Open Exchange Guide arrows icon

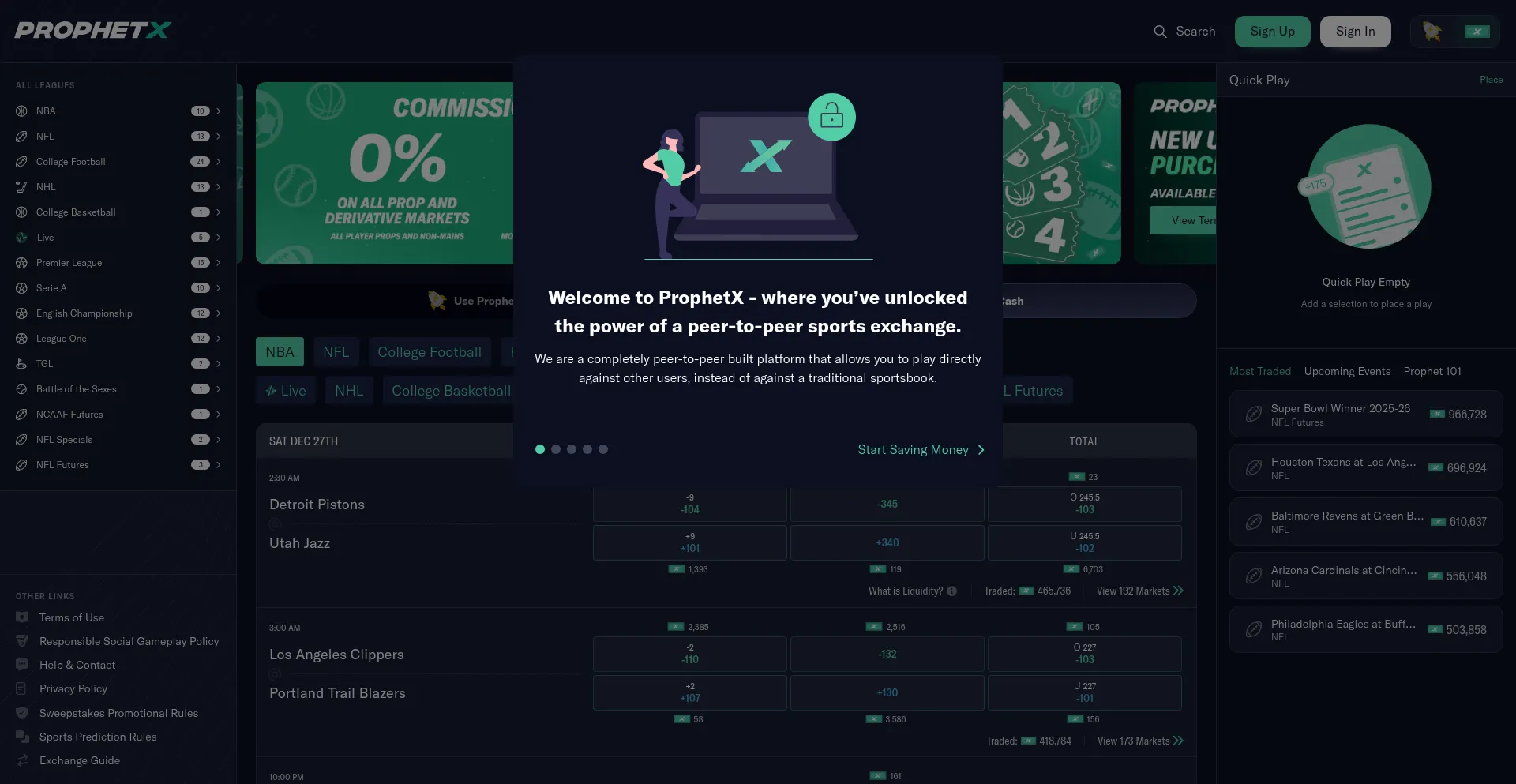pos(22,760)
